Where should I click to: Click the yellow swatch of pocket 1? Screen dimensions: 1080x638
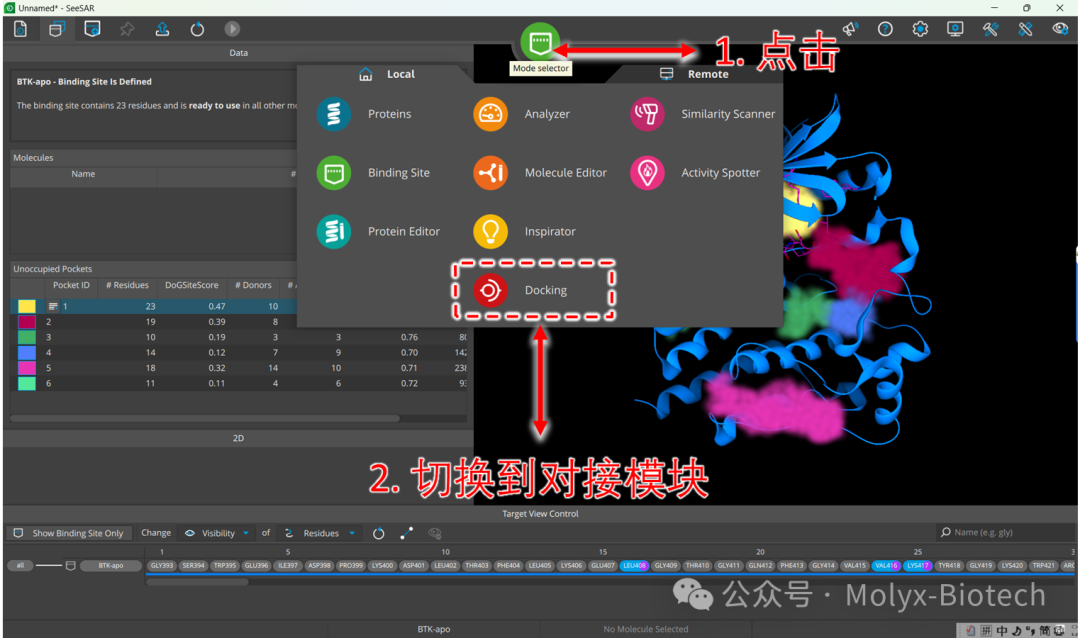click(x=27, y=306)
